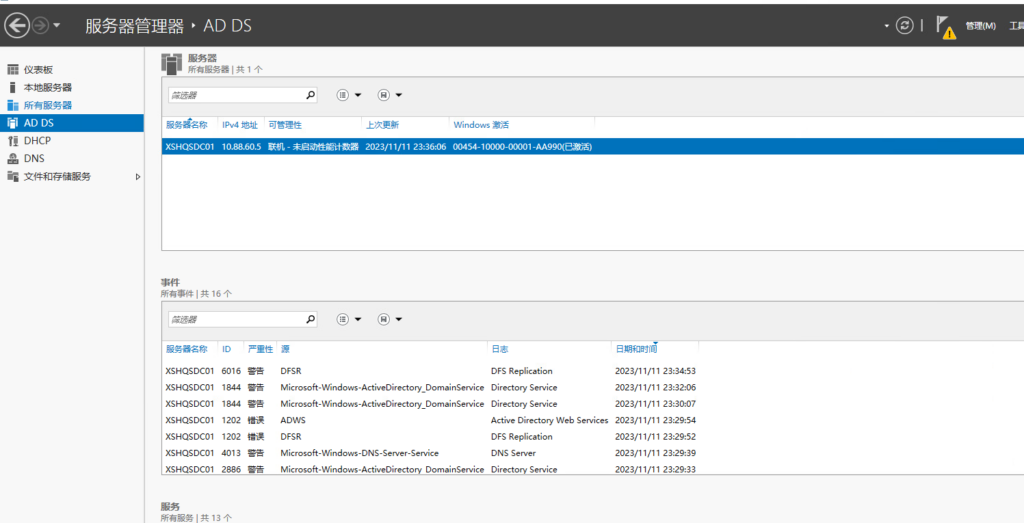The height and width of the screenshot is (523, 1024).
Task: Select AD DS in the sidebar
Action: [x=72, y=123]
